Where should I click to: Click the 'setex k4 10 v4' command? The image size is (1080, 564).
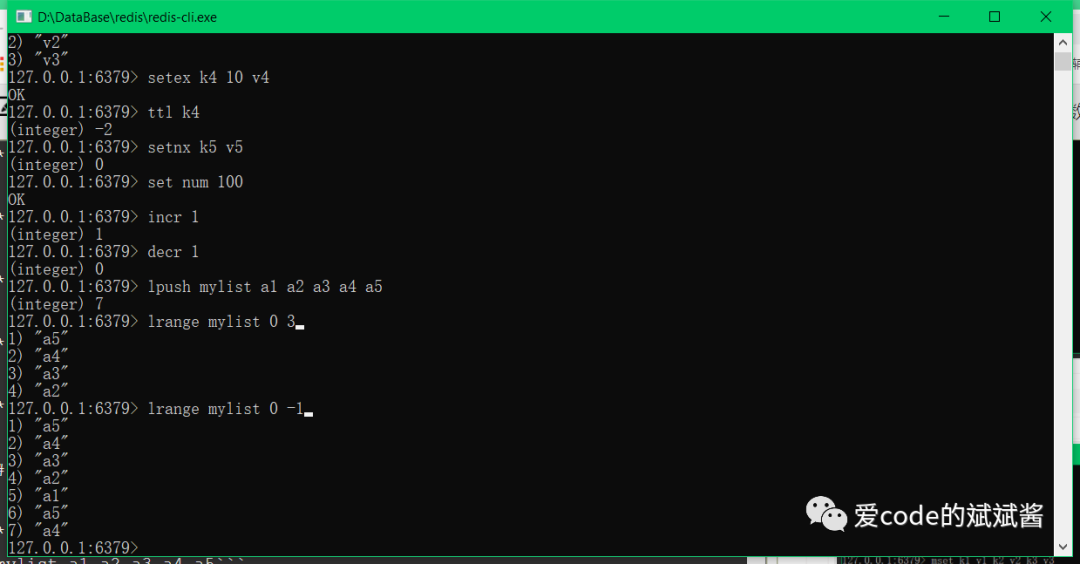pos(208,77)
